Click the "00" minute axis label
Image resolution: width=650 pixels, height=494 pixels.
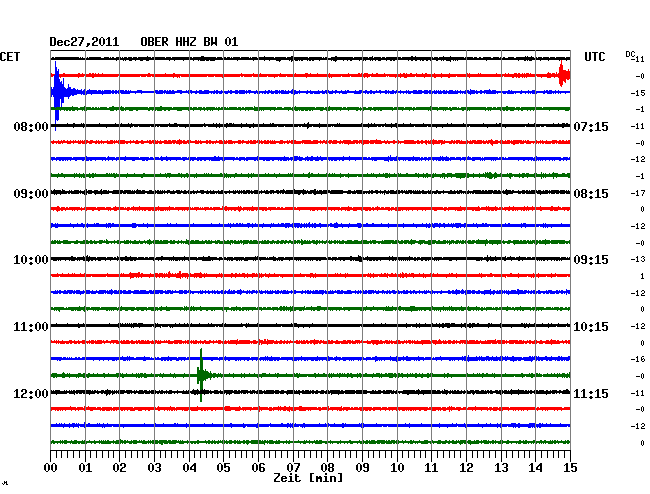pyautogui.click(x=50, y=467)
